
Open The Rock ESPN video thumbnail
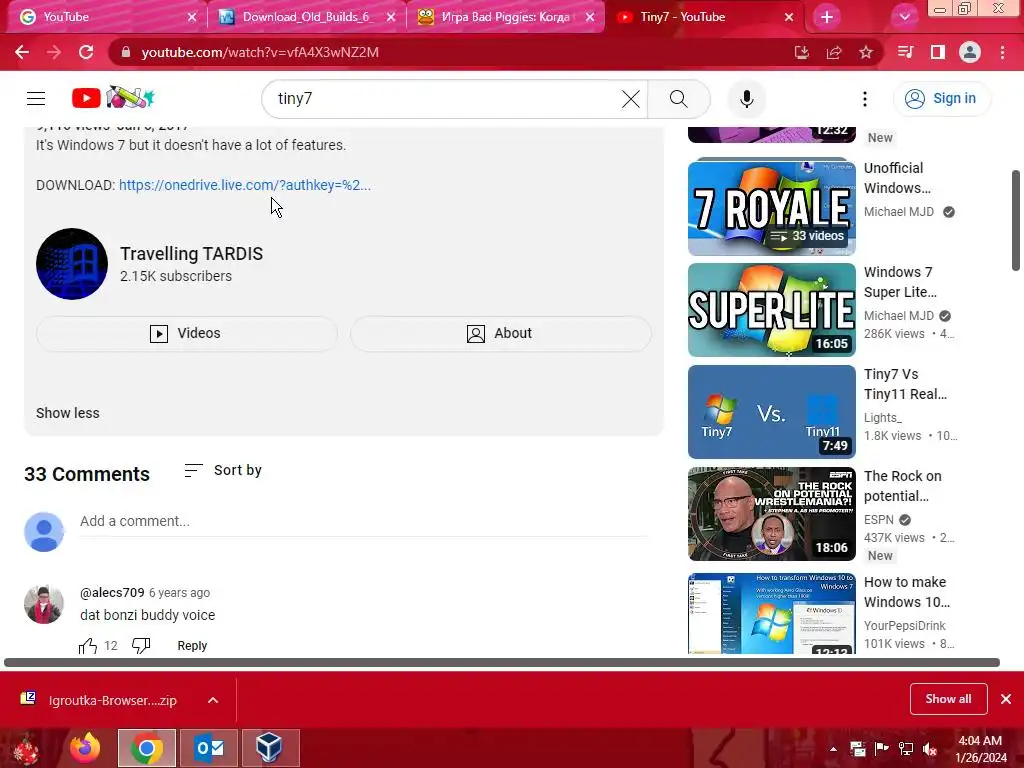(771, 514)
